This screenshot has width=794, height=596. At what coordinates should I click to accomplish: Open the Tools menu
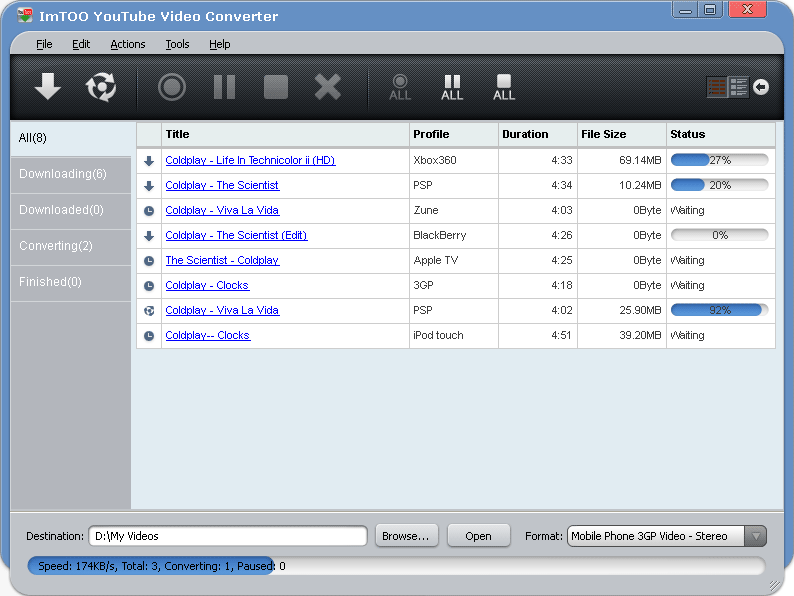click(x=177, y=45)
